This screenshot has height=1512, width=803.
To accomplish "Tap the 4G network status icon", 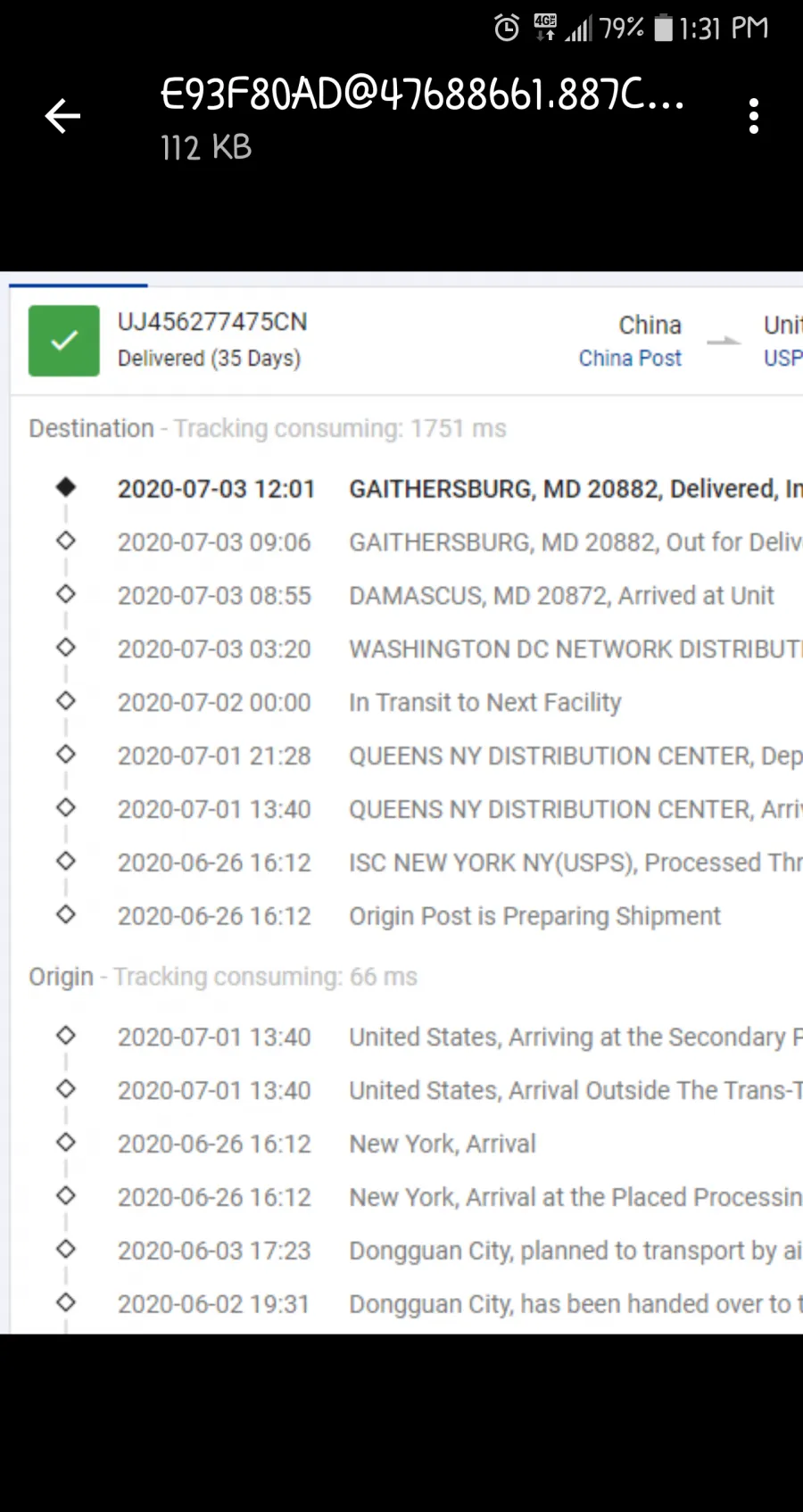I will tap(545, 27).
